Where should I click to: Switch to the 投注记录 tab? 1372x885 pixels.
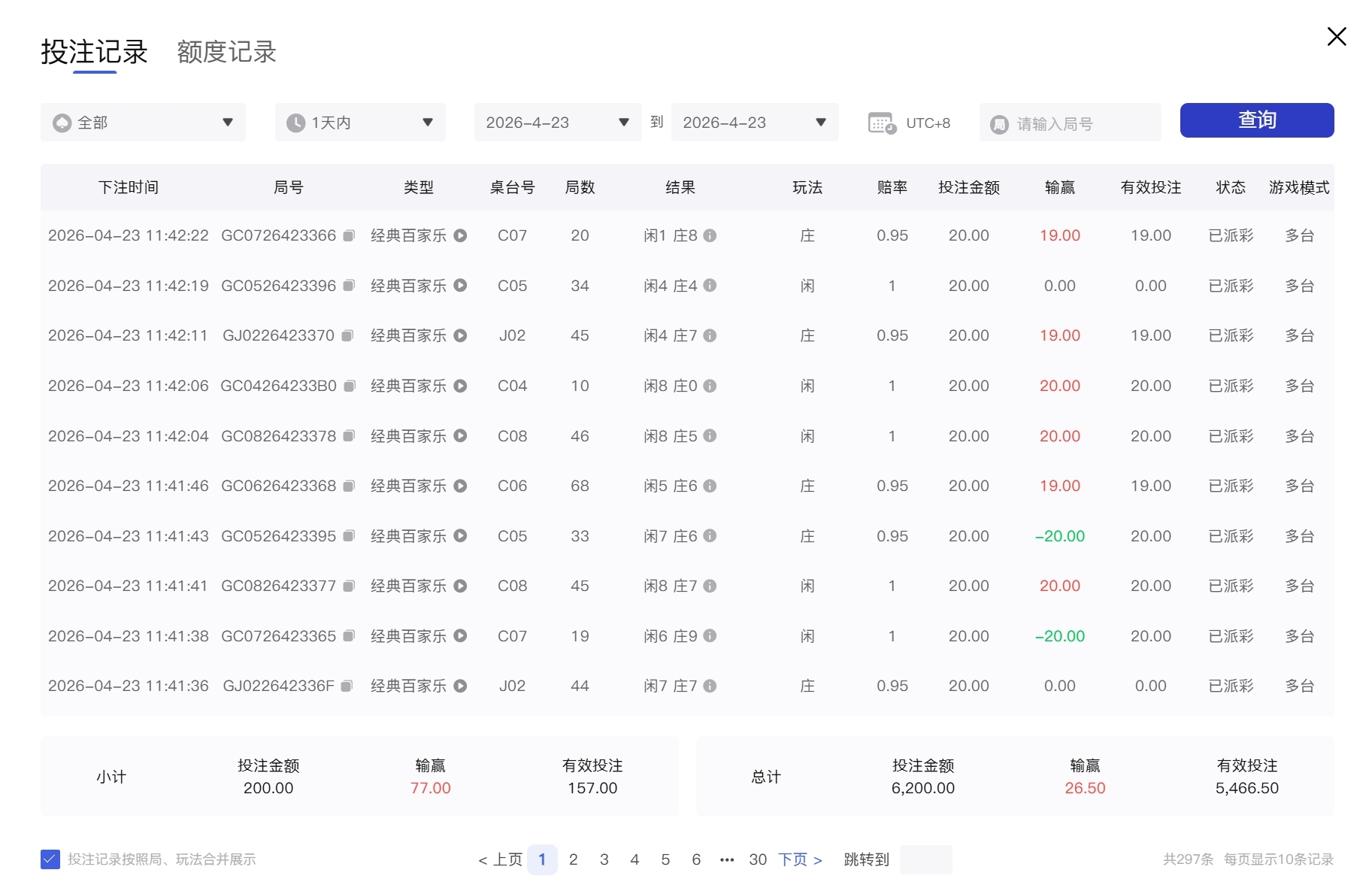pos(94,53)
